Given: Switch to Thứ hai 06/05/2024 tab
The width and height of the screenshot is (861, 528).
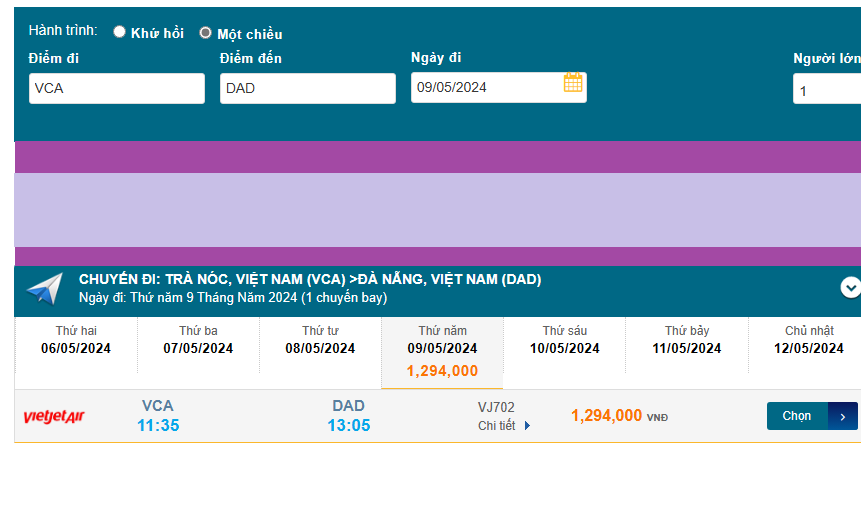Looking at the screenshot, I should pyautogui.click(x=76, y=341).
